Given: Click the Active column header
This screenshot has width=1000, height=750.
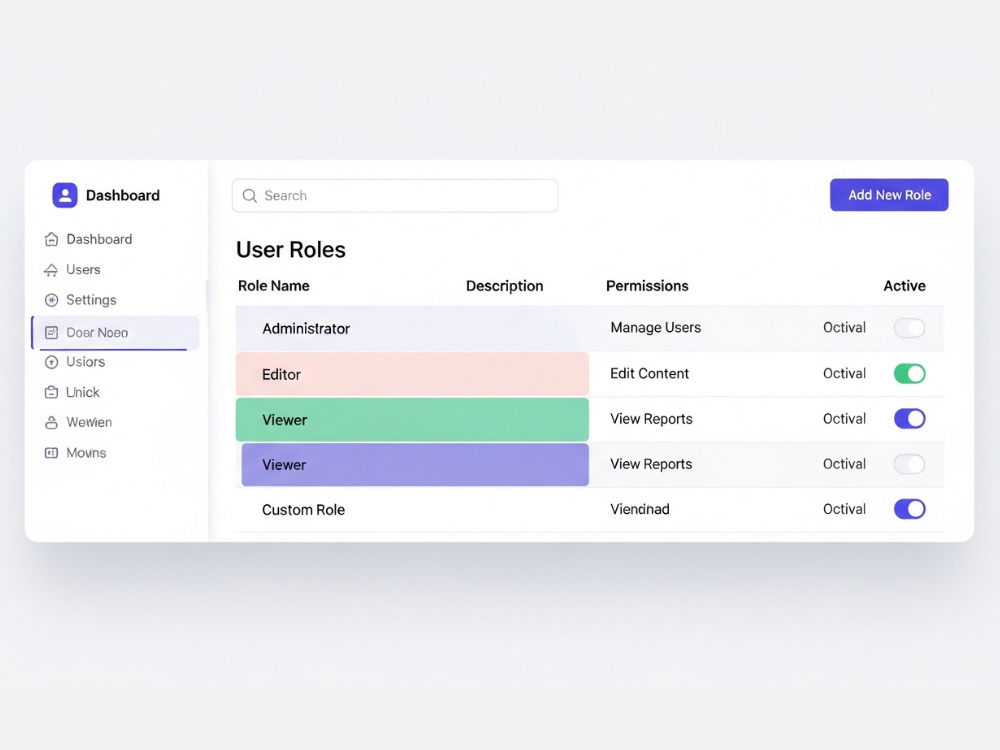Looking at the screenshot, I should click(x=904, y=286).
